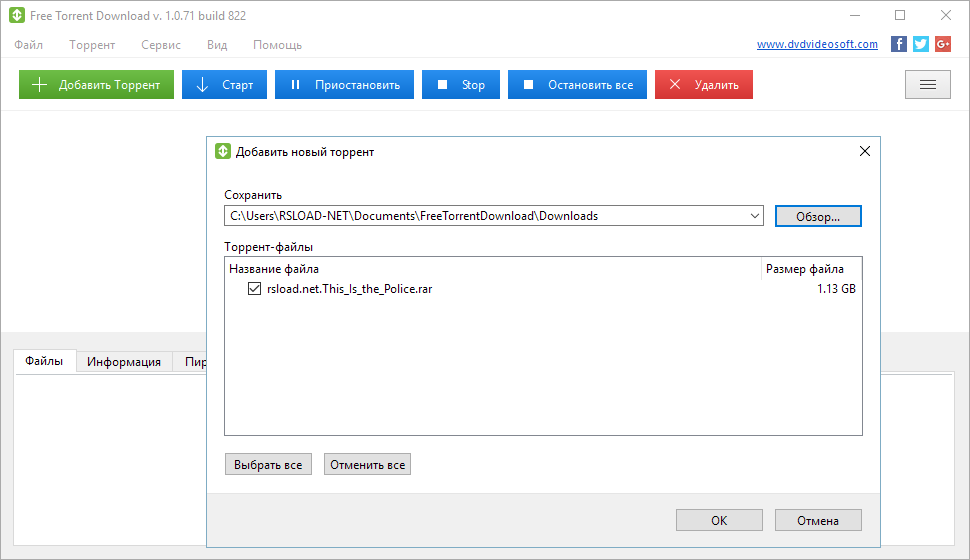Uncheck rsload.net.This_Is_the_Police.rar checkbox
The height and width of the screenshot is (560, 970).
pyautogui.click(x=254, y=288)
